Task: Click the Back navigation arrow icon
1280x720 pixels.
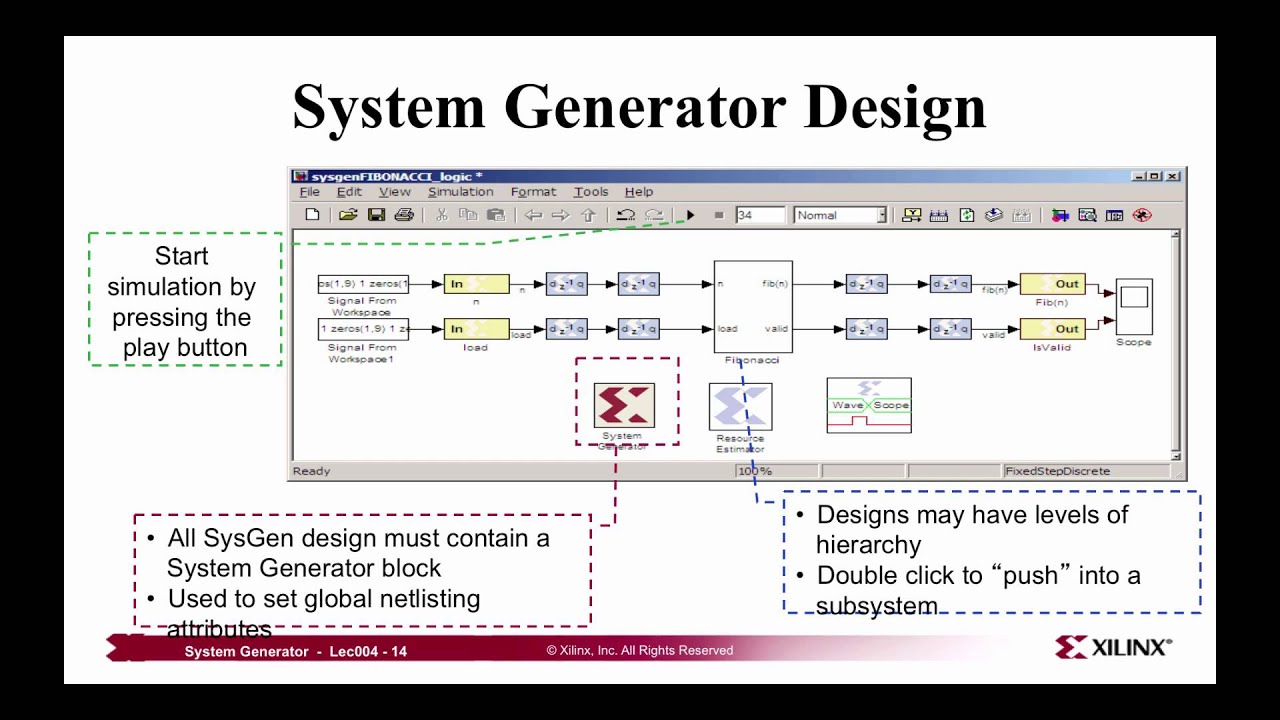Action: [533, 215]
